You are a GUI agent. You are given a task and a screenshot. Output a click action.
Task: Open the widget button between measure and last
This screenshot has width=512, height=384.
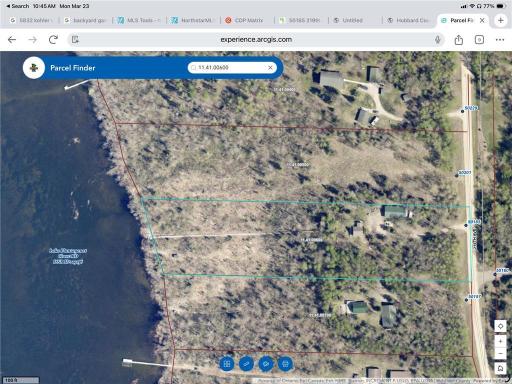(x=266, y=364)
